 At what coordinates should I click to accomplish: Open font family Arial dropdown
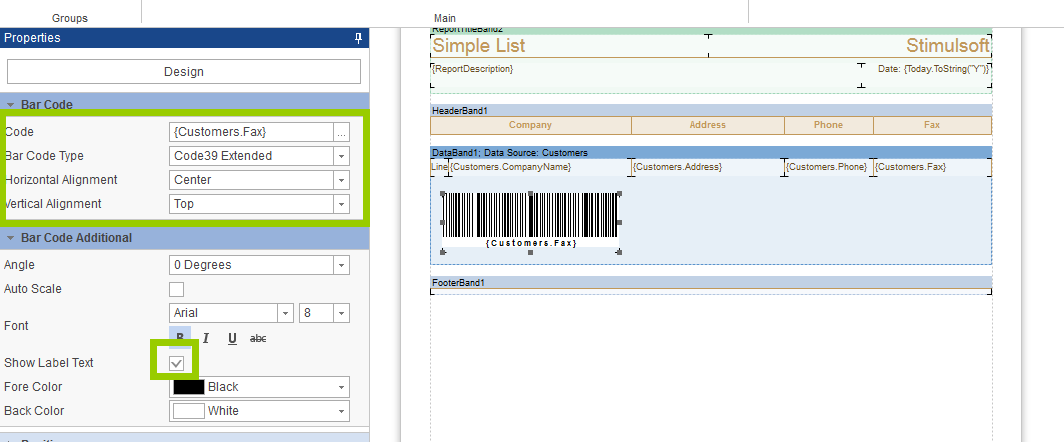[286, 313]
